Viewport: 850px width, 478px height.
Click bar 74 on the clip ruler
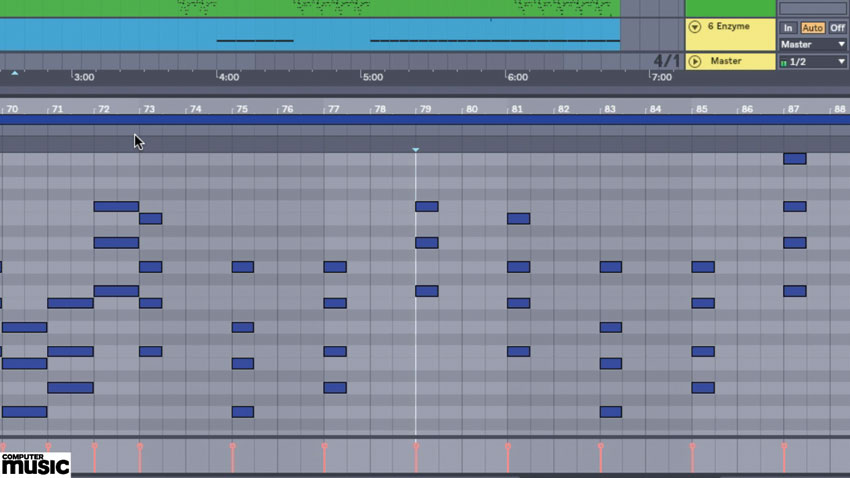pos(196,109)
